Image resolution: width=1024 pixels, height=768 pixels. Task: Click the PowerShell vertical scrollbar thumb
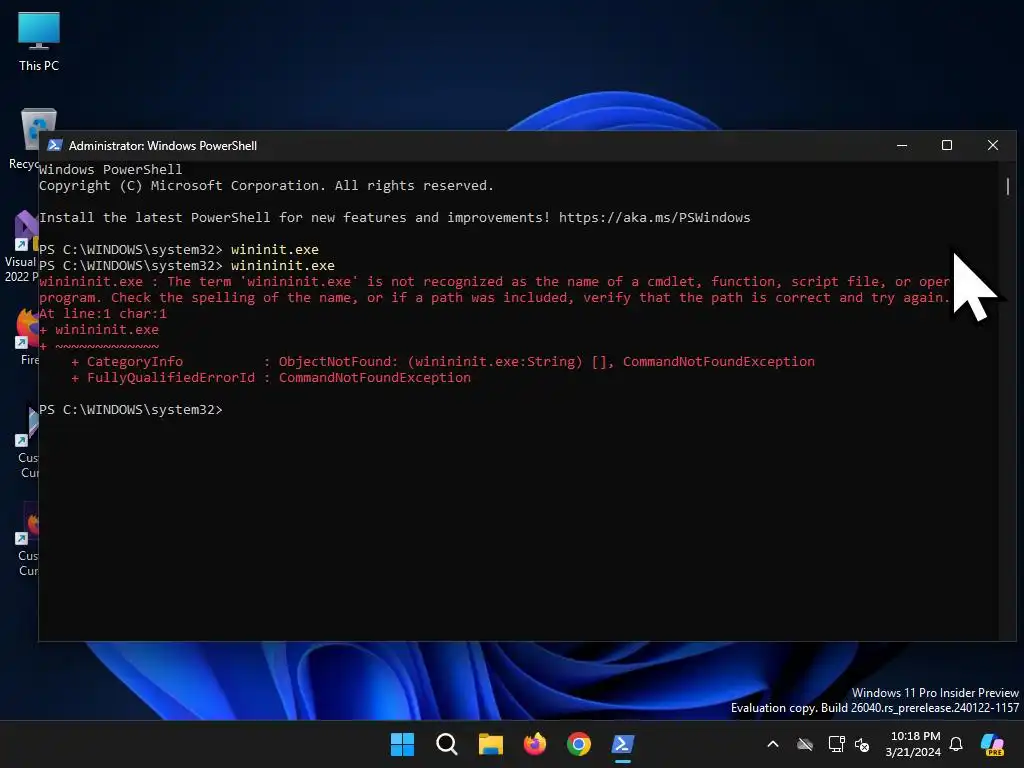(x=1008, y=186)
